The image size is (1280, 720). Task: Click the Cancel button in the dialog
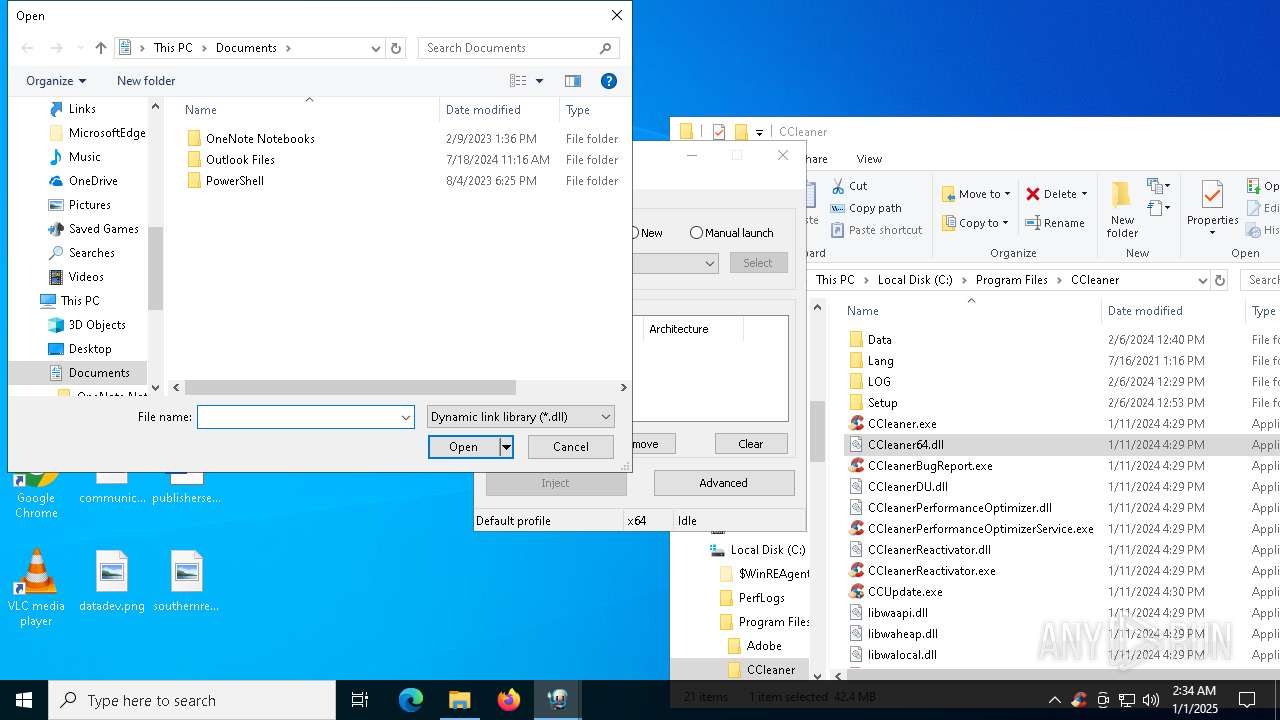(571, 447)
